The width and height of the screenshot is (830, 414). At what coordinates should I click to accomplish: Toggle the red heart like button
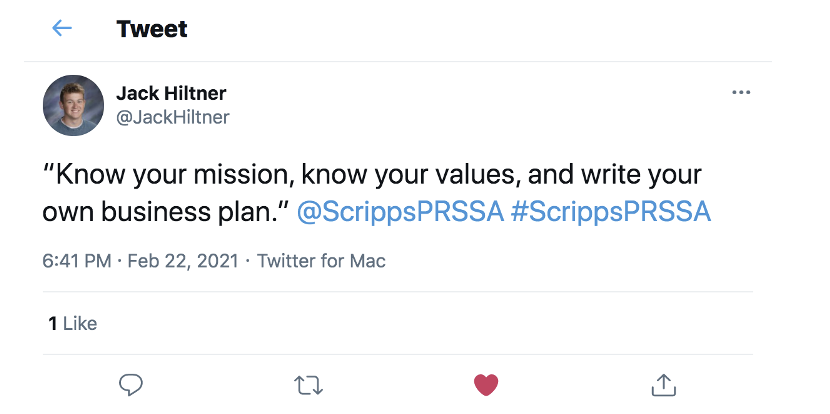coord(486,384)
